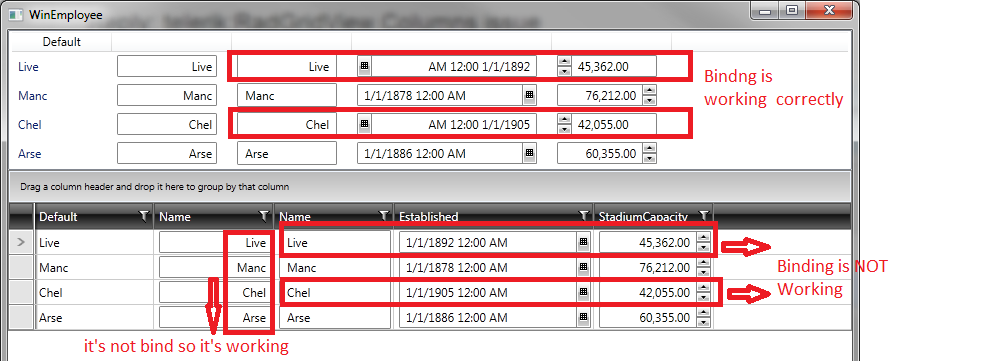Select grid Default cell Manc
This screenshot has width=1001, height=361.
point(95,268)
